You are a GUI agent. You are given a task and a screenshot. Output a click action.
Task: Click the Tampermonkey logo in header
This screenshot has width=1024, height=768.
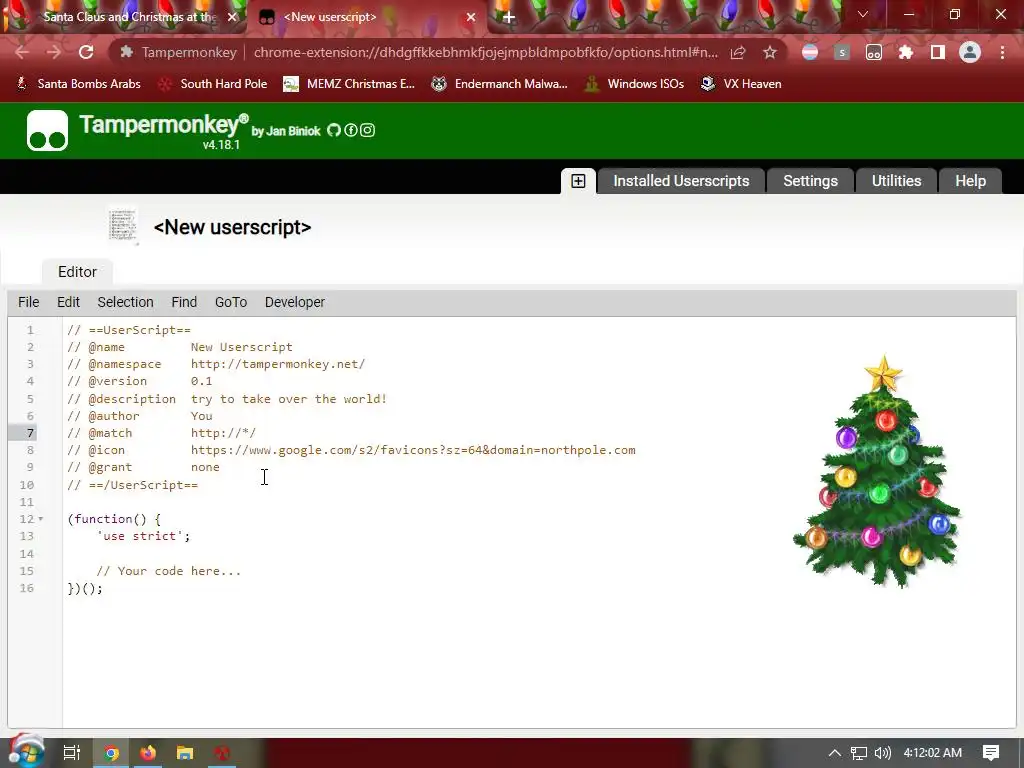pyautogui.click(x=47, y=131)
